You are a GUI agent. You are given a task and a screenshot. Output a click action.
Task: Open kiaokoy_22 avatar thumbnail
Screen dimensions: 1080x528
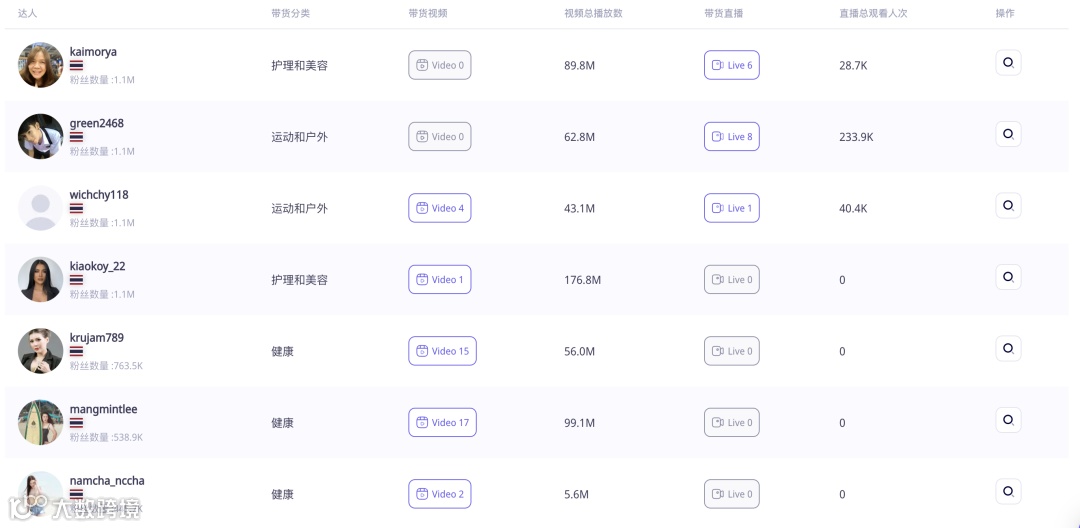pos(40,279)
